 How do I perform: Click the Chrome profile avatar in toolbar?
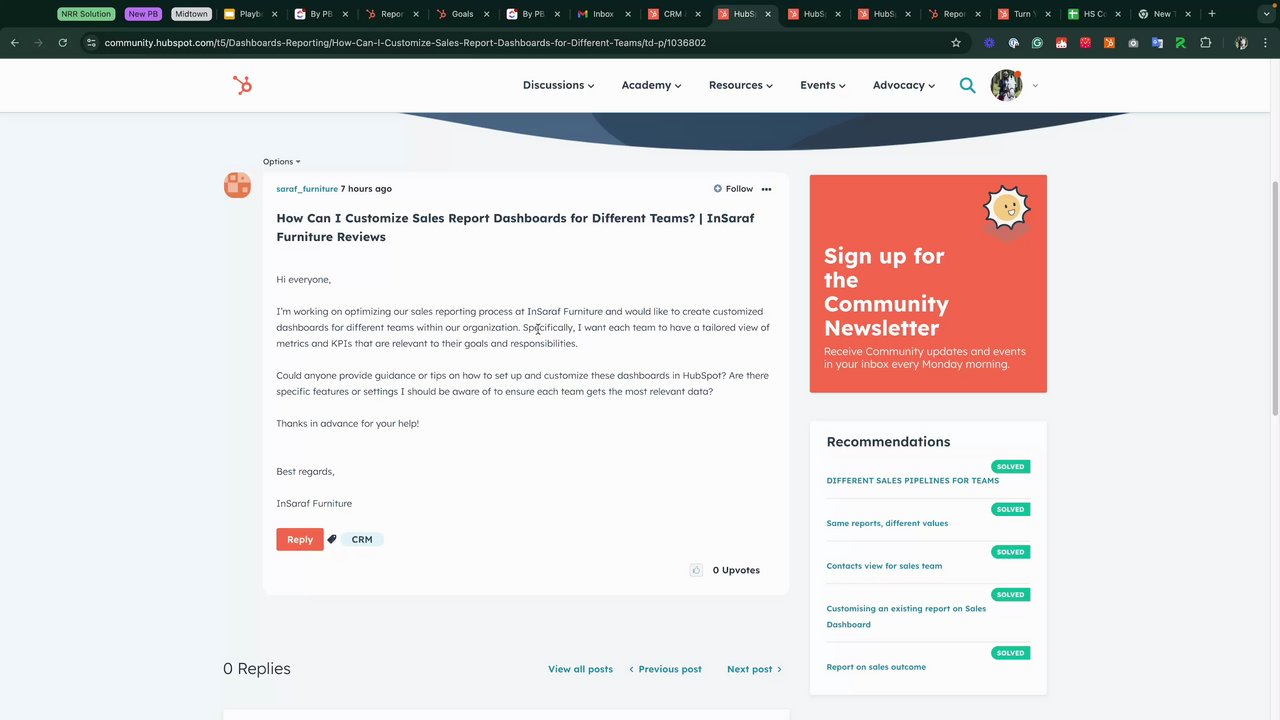tap(1241, 43)
